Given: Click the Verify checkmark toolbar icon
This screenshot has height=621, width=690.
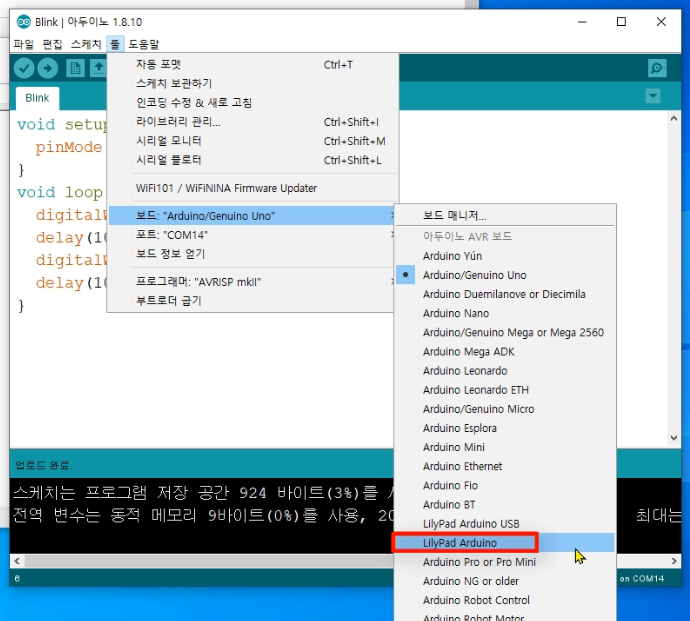Looking at the screenshot, I should pyautogui.click(x=24, y=68).
